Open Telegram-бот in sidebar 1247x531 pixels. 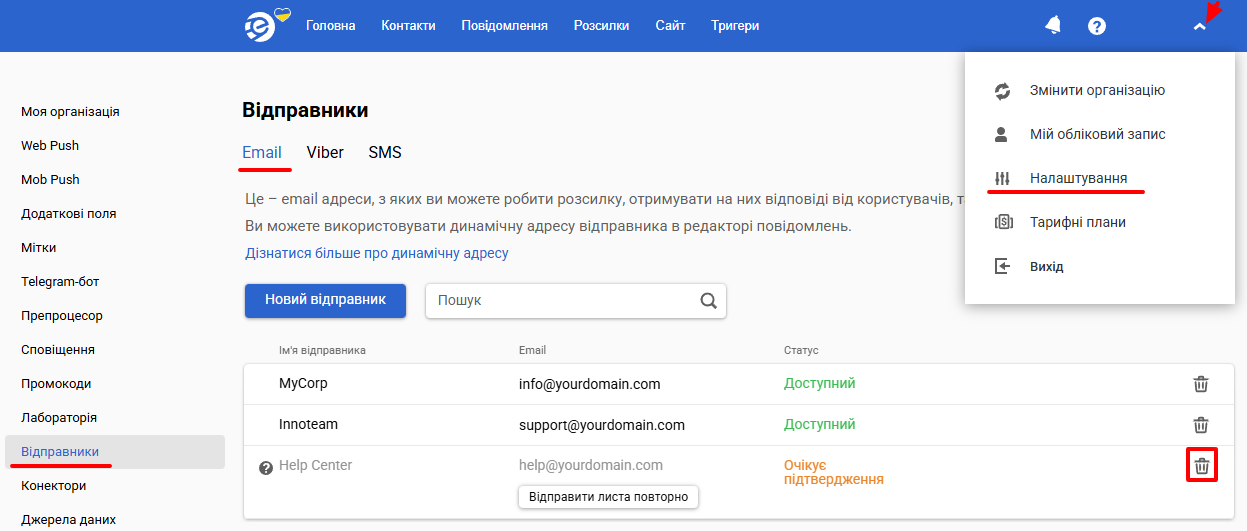coord(60,282)
